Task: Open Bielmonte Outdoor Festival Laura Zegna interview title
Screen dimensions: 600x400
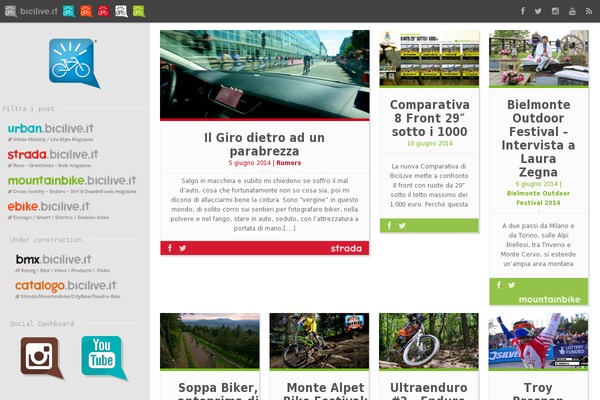Action: point(538,138)
